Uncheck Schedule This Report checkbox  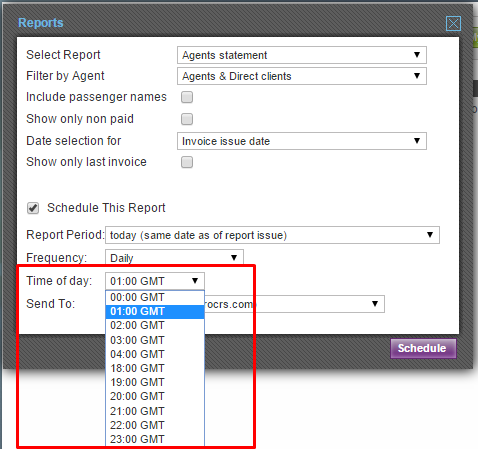click(33, 208)
